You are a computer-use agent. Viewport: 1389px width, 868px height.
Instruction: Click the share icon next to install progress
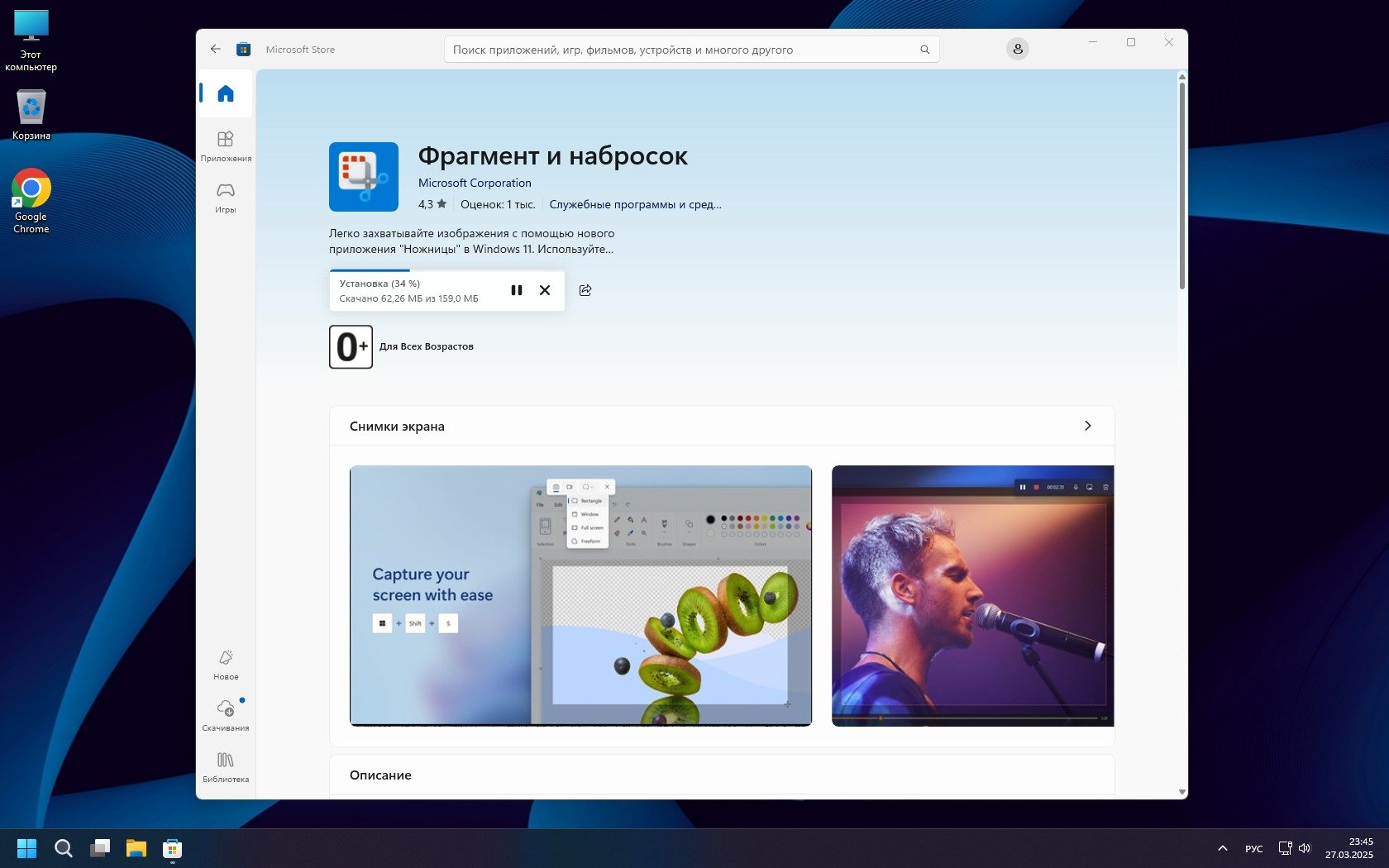(x=585, y=290)
